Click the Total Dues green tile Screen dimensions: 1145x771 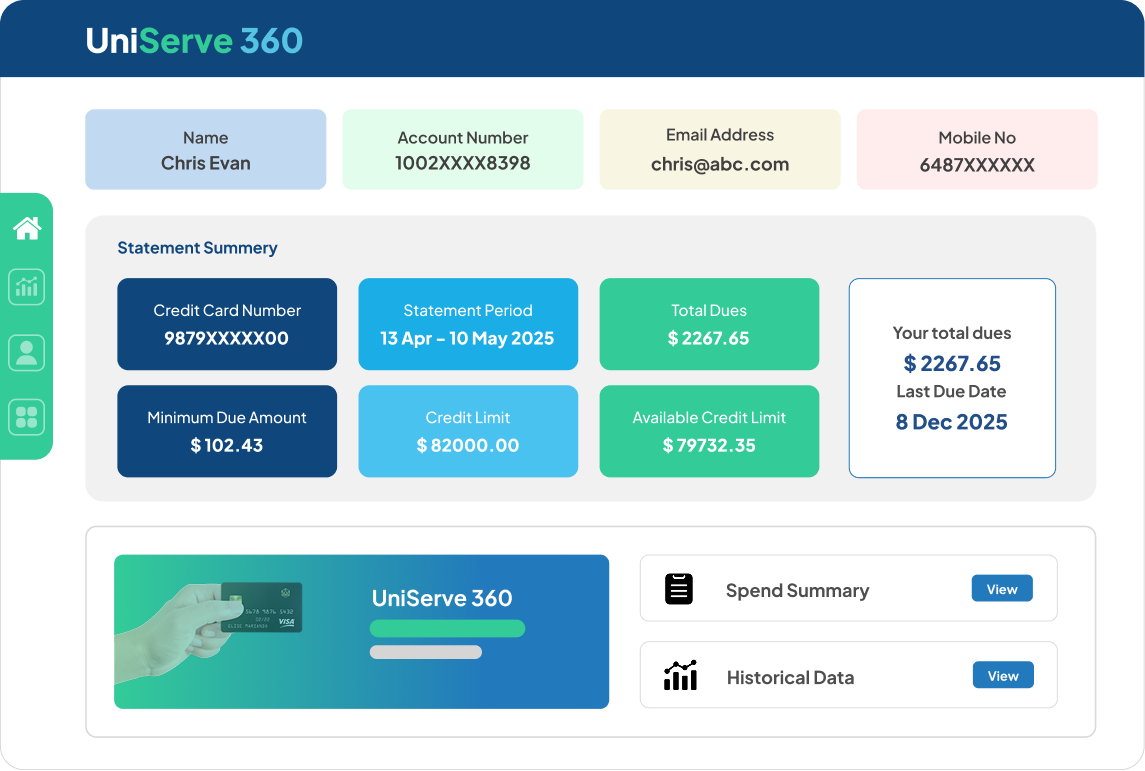coord(709,324)
